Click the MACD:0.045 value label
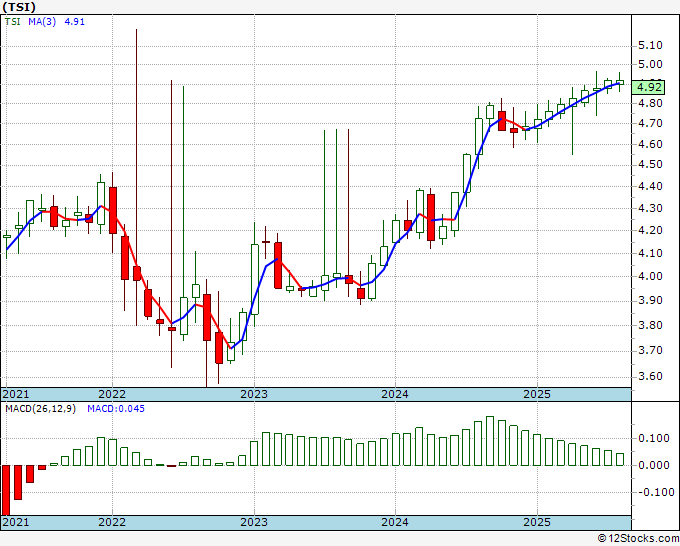The width and height of the screenshot is (680, 546). pos(116,409)
